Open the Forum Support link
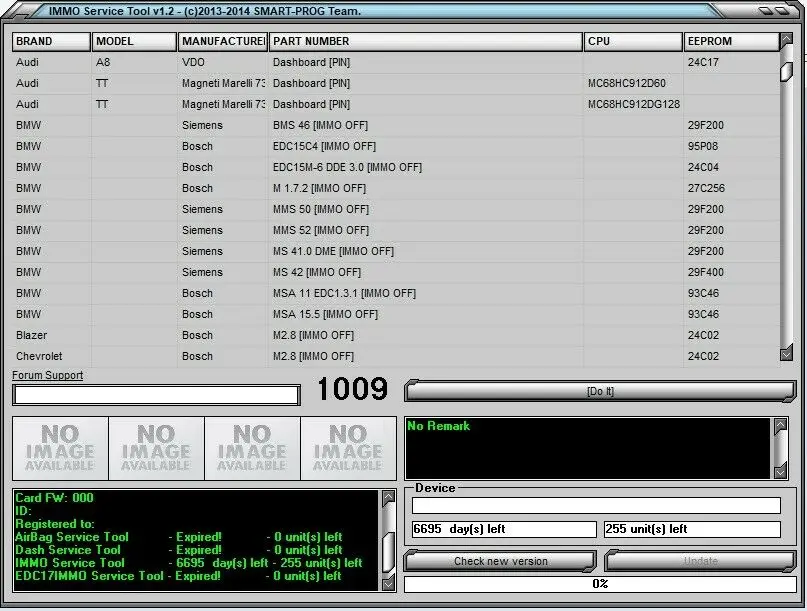 [47, 376]
